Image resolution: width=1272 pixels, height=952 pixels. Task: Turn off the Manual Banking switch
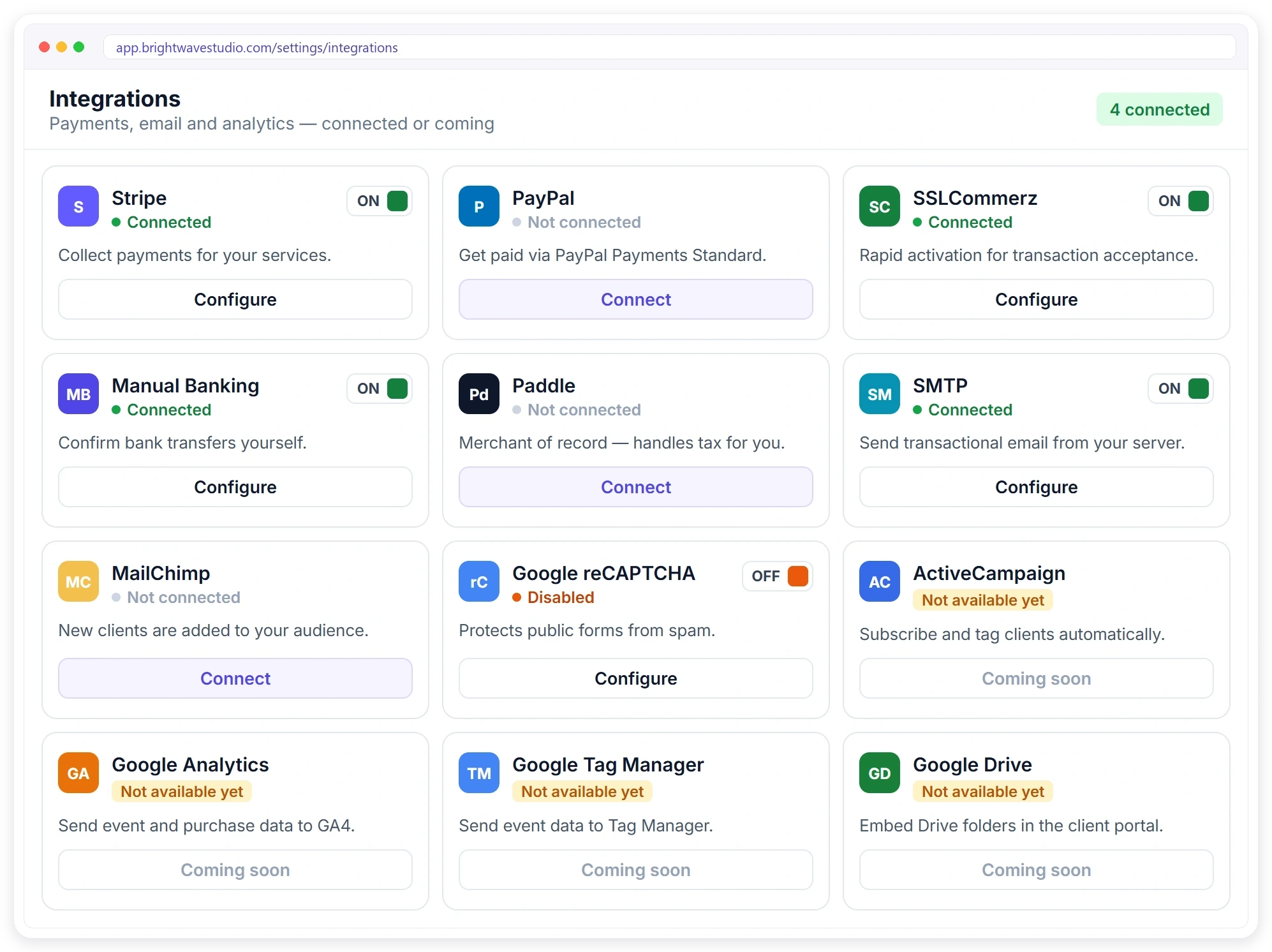[380, 389]
